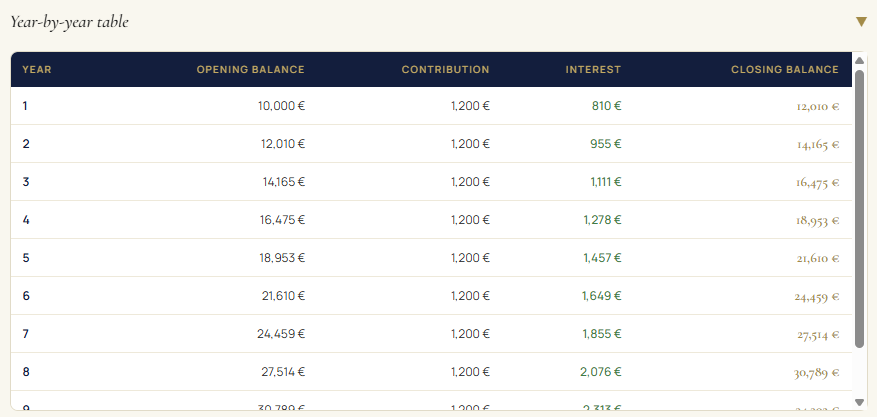Viewport: 877px width, 417px height.
Task: Click year 3 opening balance 14,165 €
Action: coord(284,182)
